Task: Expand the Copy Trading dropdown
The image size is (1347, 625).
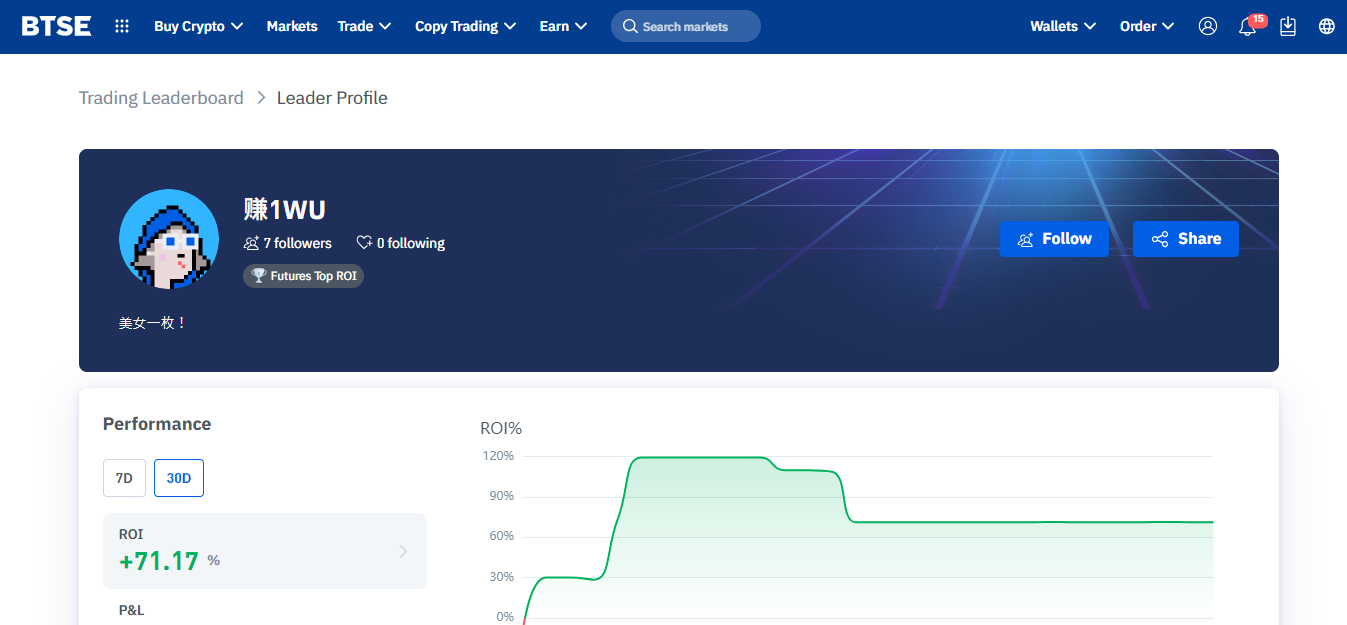Action: 465,26
